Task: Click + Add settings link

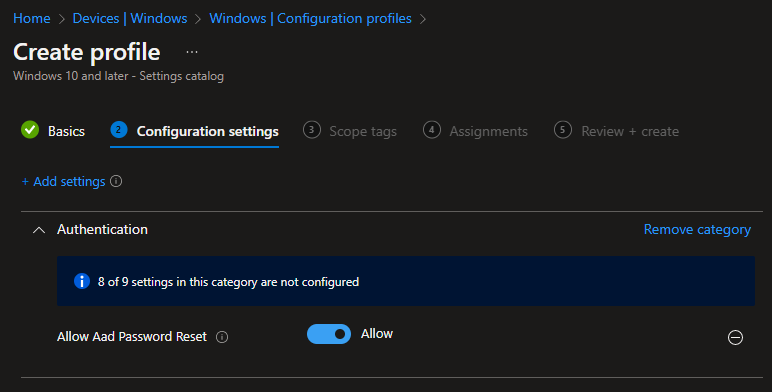Action: coord(64,182)
